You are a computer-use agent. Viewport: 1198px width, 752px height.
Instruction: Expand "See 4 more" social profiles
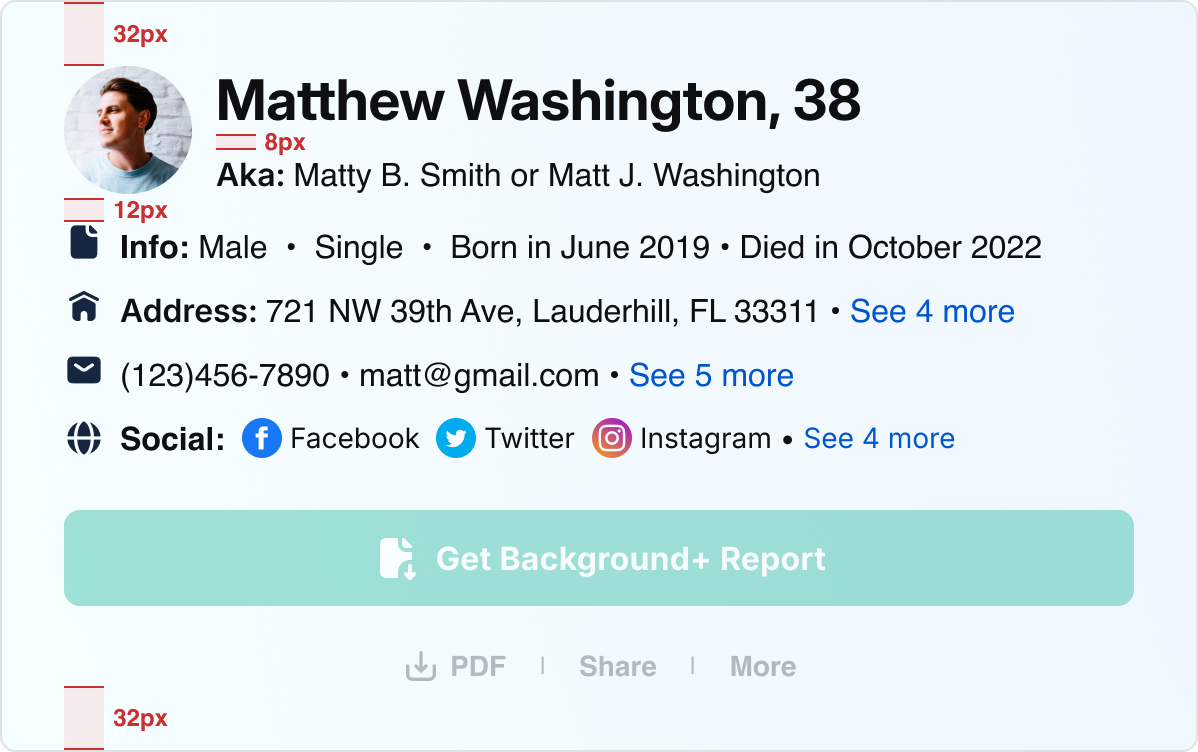click(x=879, y=438)
